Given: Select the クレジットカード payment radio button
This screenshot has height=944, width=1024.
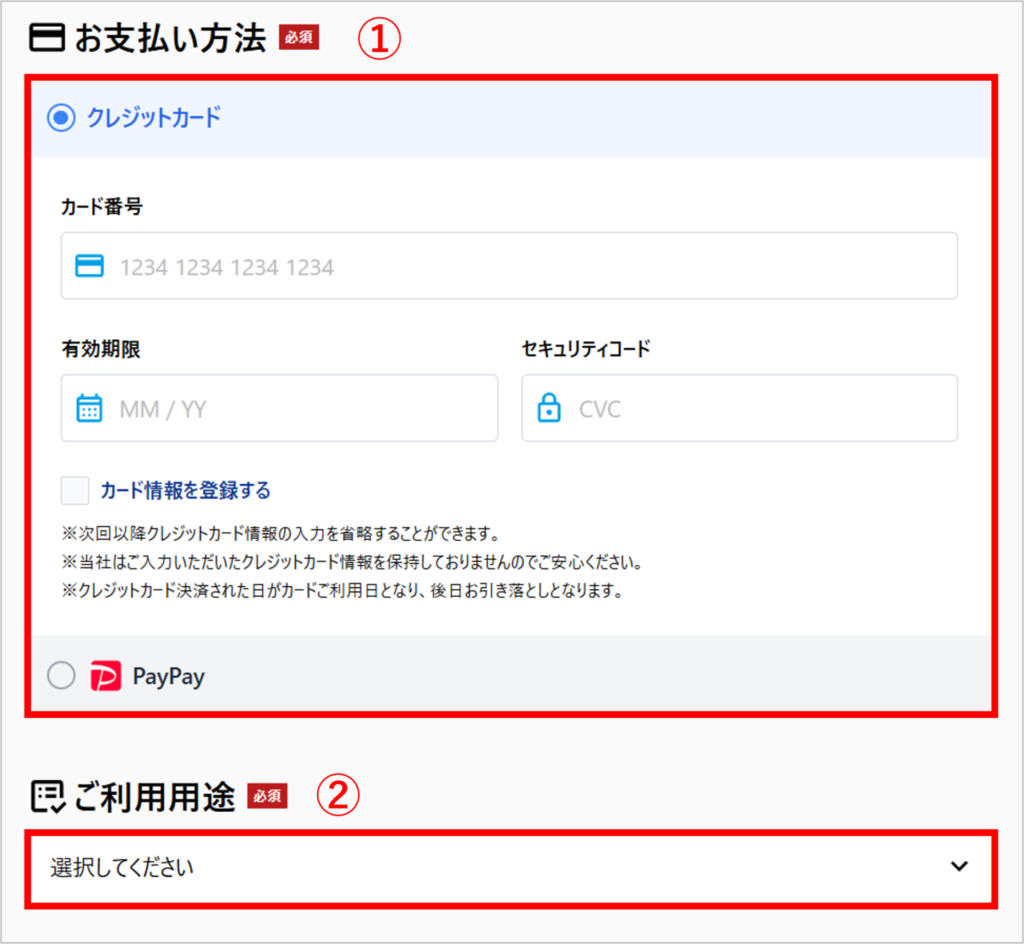Looking at the screenshot, I should [x=60, y=117].
